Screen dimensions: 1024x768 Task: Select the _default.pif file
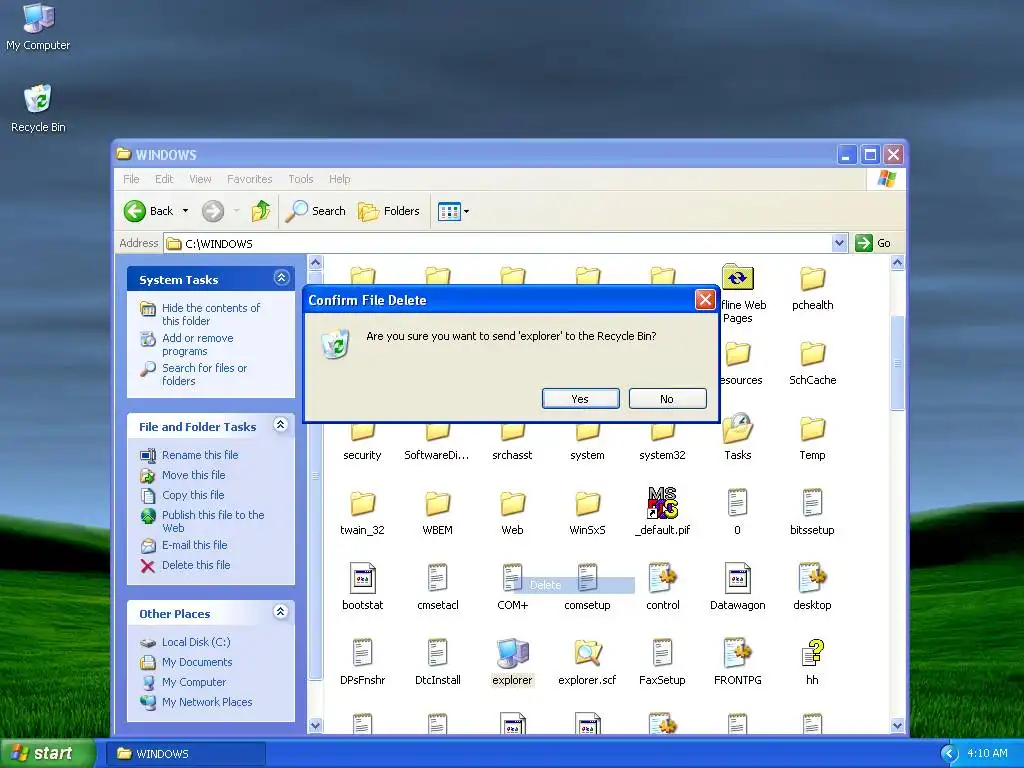(x=662, y=513)
